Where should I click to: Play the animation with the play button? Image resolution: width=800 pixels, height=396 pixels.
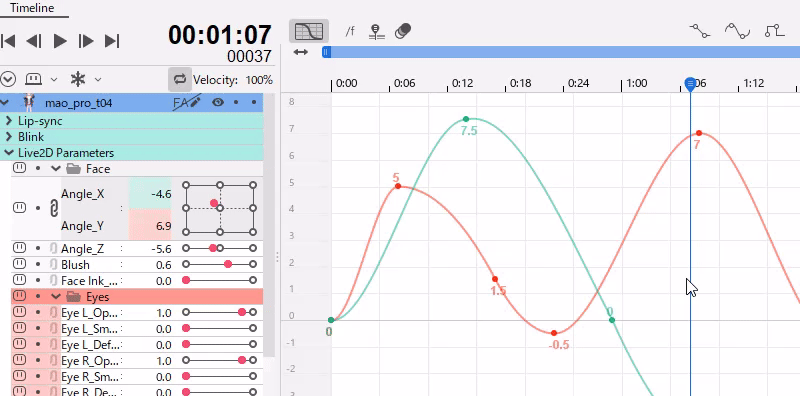[60, 41]
